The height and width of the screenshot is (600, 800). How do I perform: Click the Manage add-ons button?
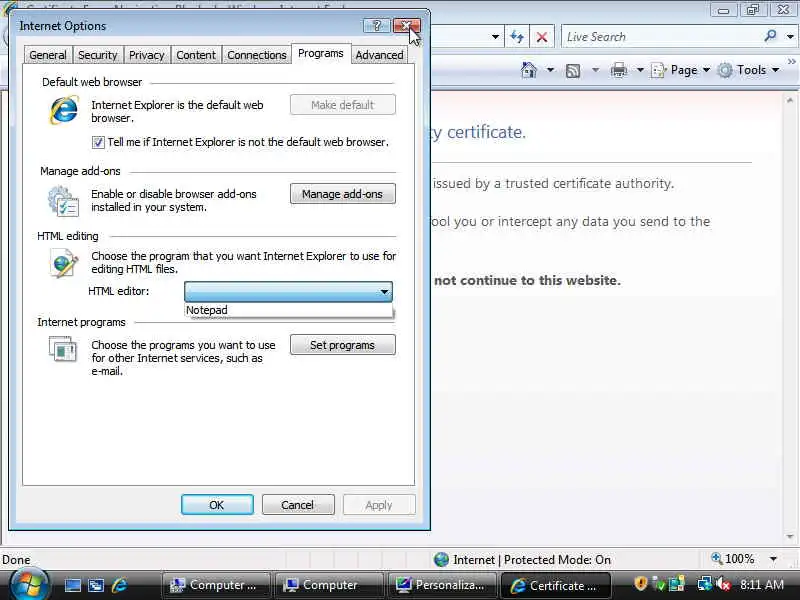point(342,194)
